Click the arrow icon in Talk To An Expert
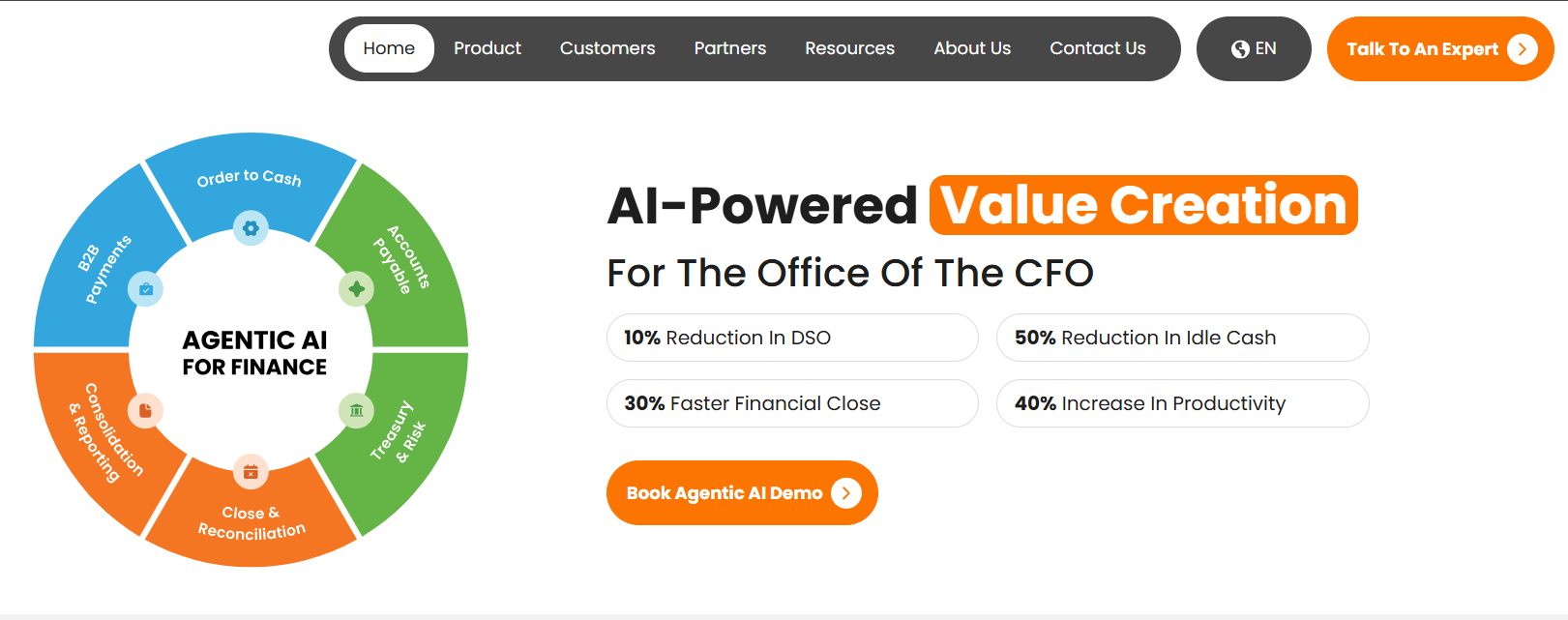This screenshot has height=620, width=1568. [1522, 49]
